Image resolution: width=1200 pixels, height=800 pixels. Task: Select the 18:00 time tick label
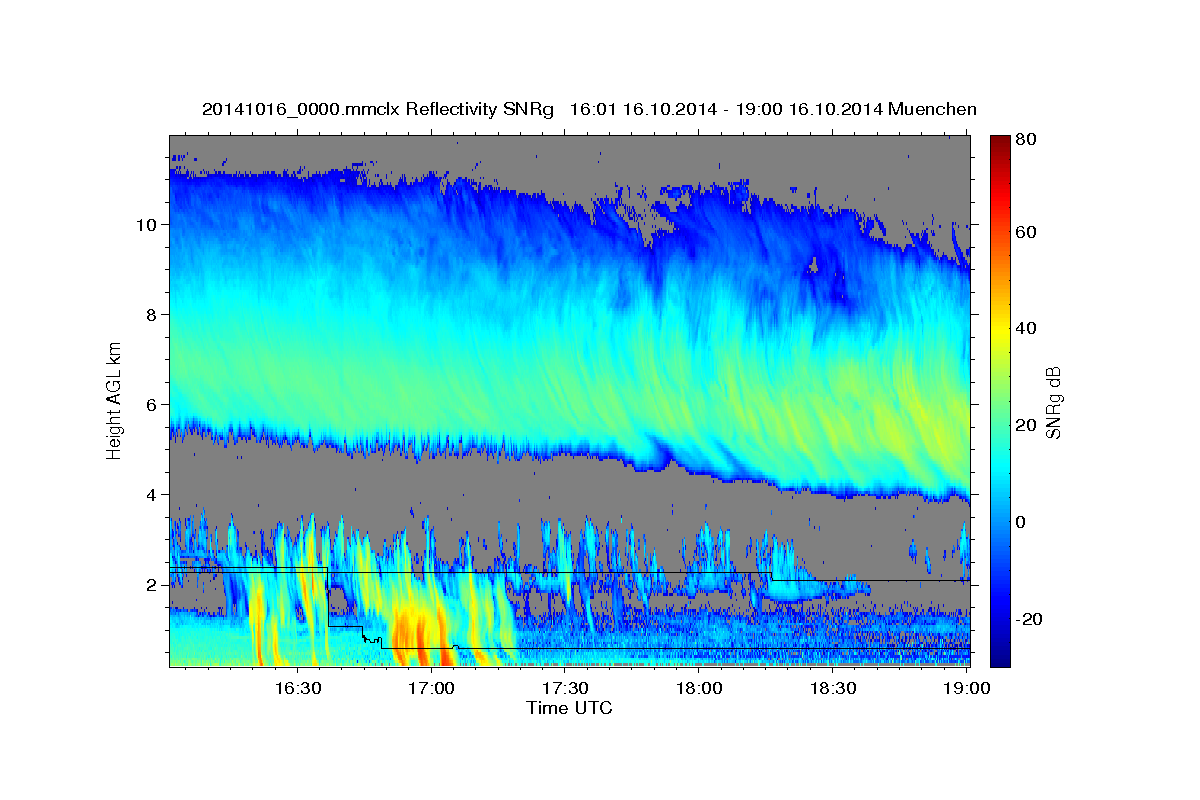(x=699, y=688)
